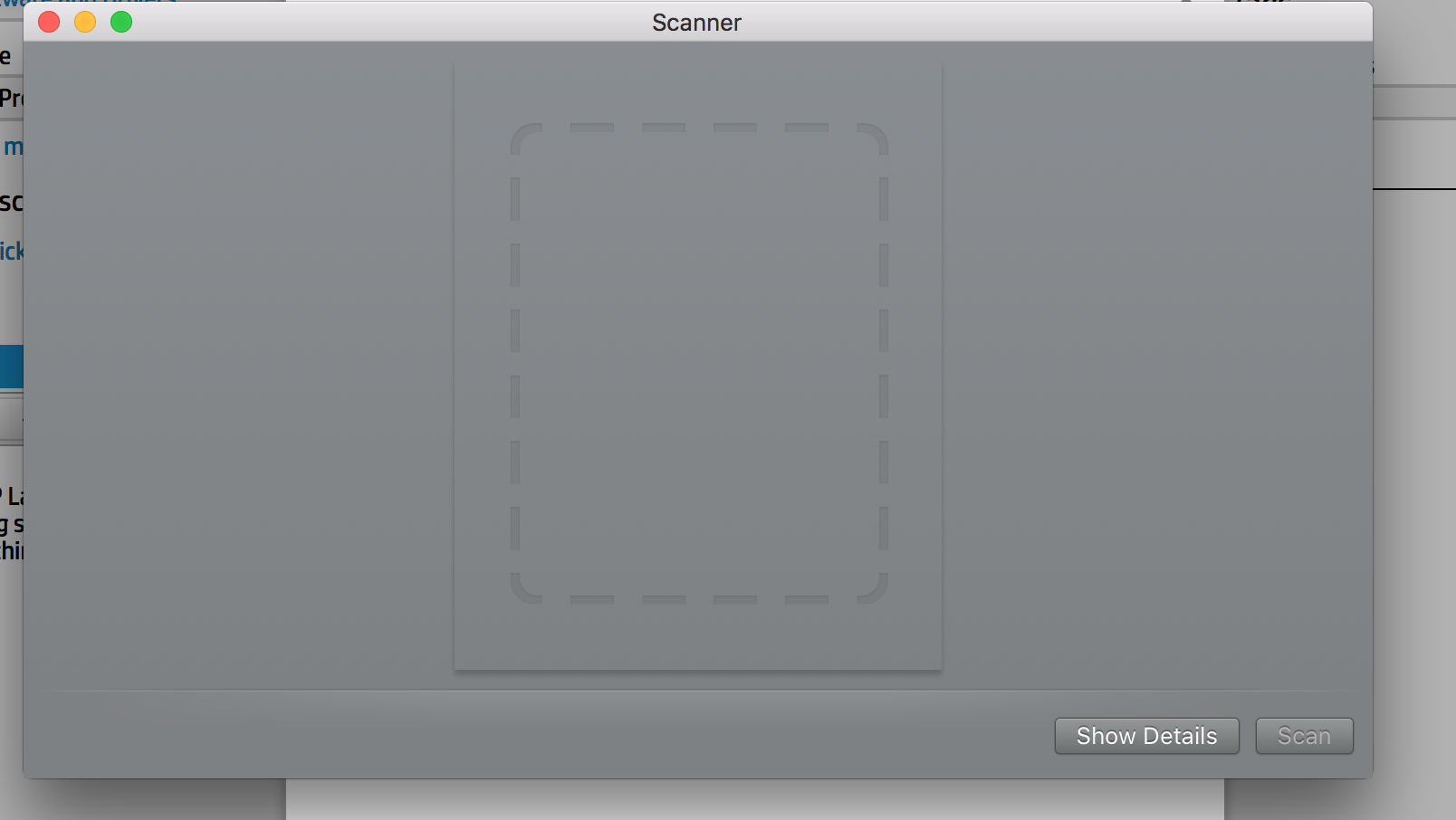
Task: Zoom the Scanner window with green button
Action: (x=121, y=22)
